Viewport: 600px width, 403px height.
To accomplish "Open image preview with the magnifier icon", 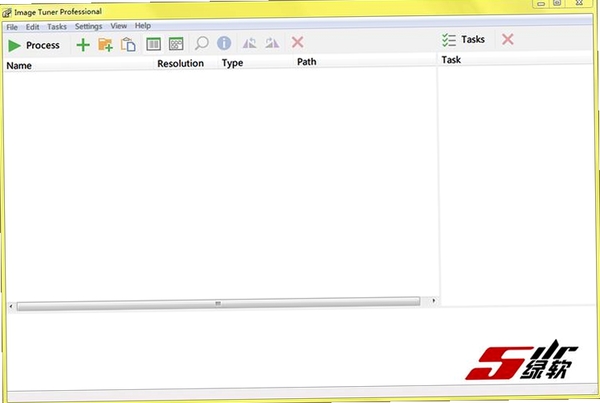I will click(x=201, y=43).
